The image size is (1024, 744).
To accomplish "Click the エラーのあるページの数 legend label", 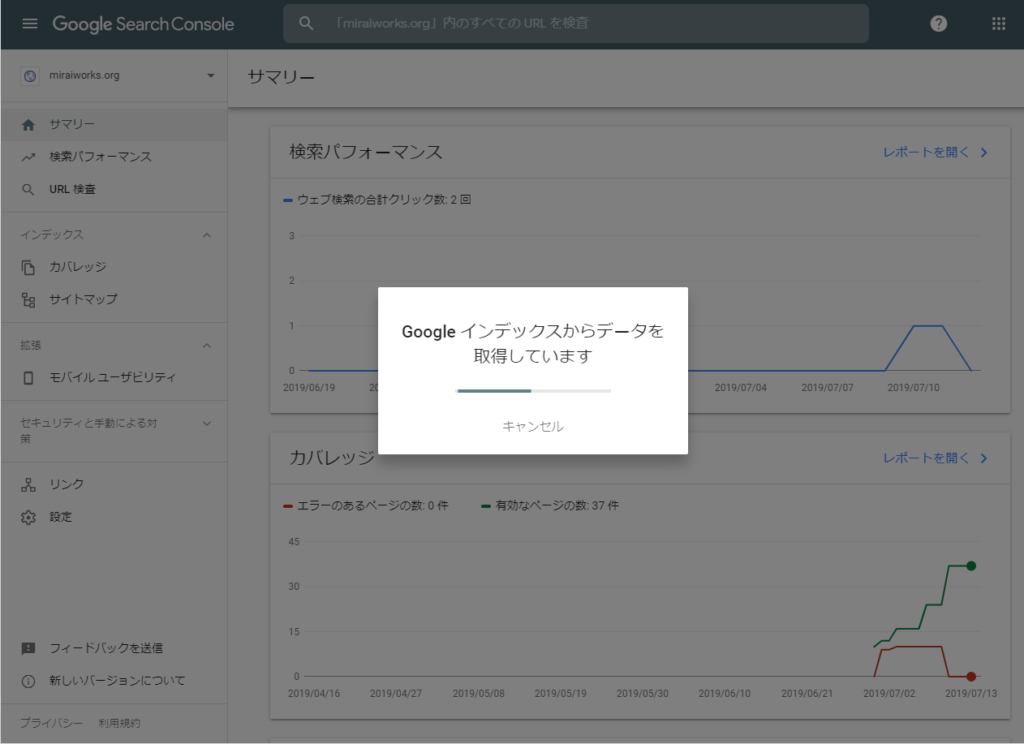I will (x=366, y=506).
